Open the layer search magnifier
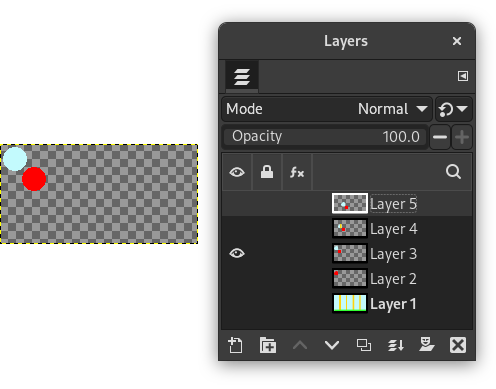 click(x=453, y=172)
